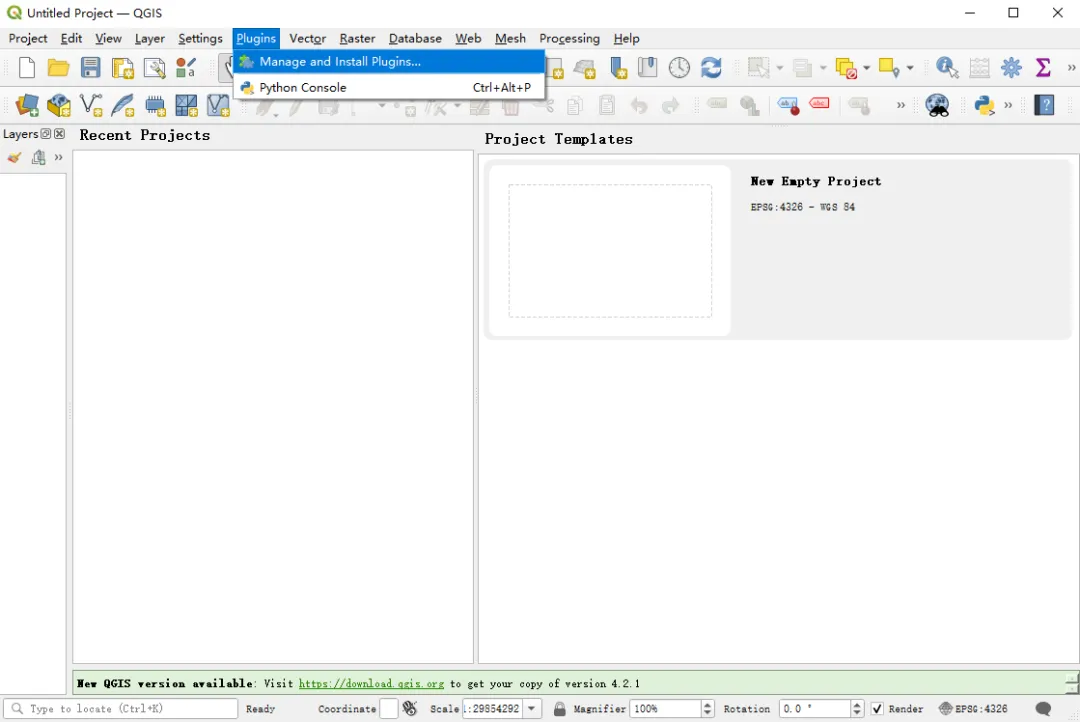
Task: Open the New Print Layout icon
Action: pyautogui.click(x=123, y=68)
